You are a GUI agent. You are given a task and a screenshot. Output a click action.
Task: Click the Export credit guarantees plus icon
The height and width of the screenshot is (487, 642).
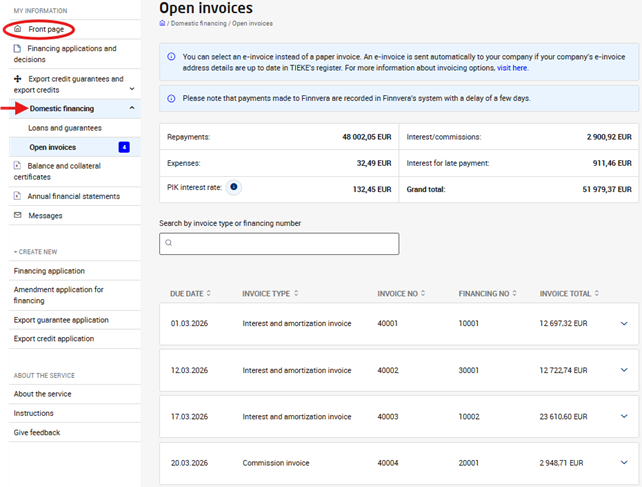(x=17, y=78)
